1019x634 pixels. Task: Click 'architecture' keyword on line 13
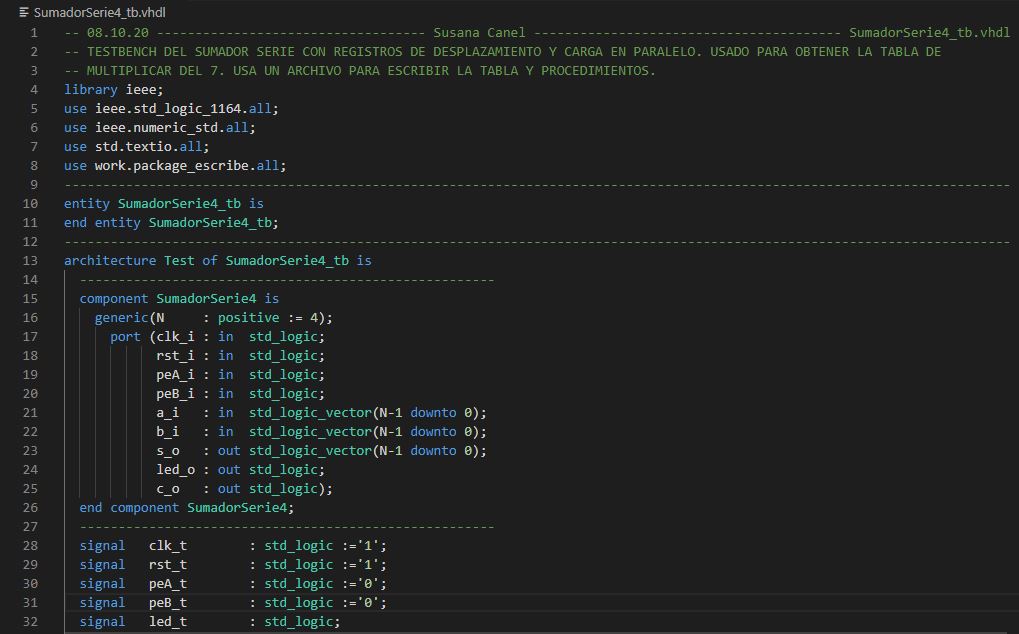pyautogui.click(x=110, y=260)
